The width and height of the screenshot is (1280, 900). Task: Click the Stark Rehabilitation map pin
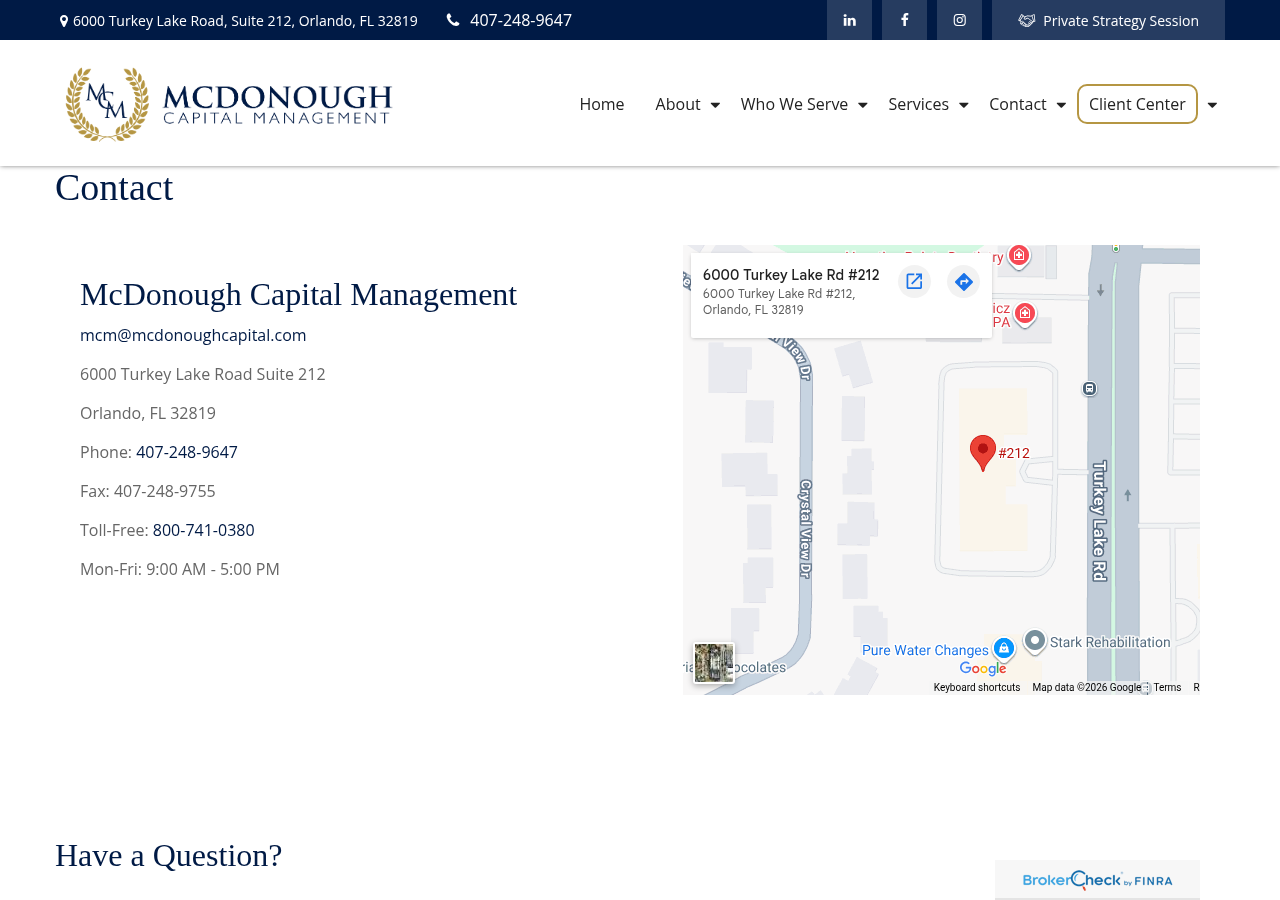1035,640
